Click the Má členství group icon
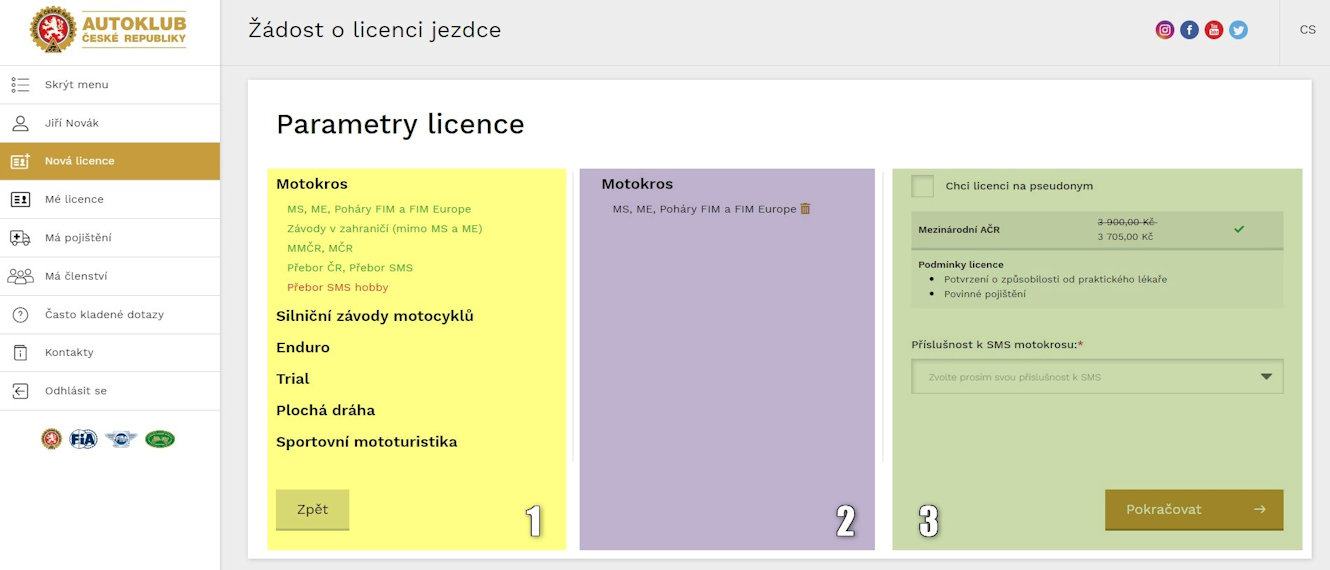Screen dimensions: 1330x570 [20, 276]
